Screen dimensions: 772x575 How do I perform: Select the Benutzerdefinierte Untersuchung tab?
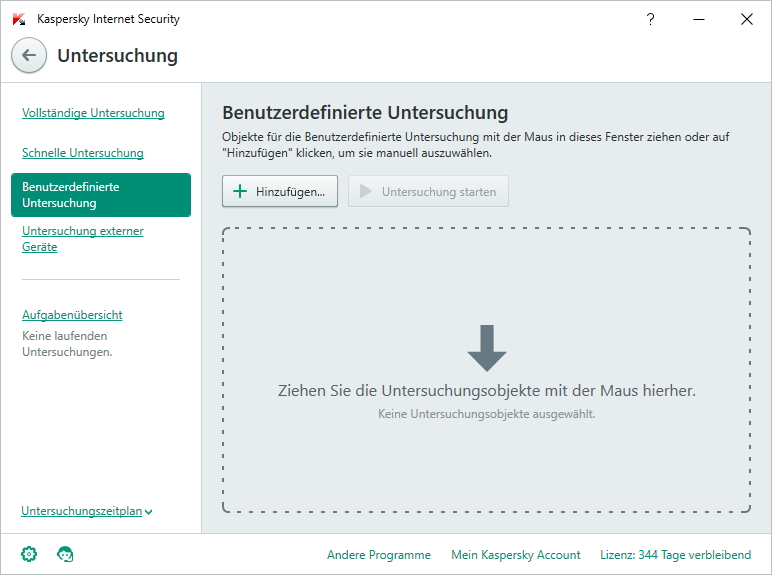click(x=101, y=195)
